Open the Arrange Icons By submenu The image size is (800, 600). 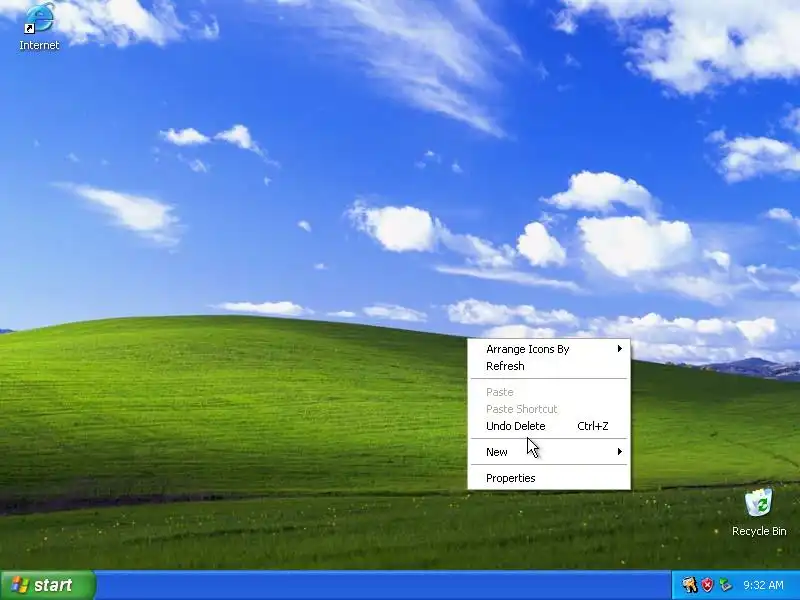549,349
